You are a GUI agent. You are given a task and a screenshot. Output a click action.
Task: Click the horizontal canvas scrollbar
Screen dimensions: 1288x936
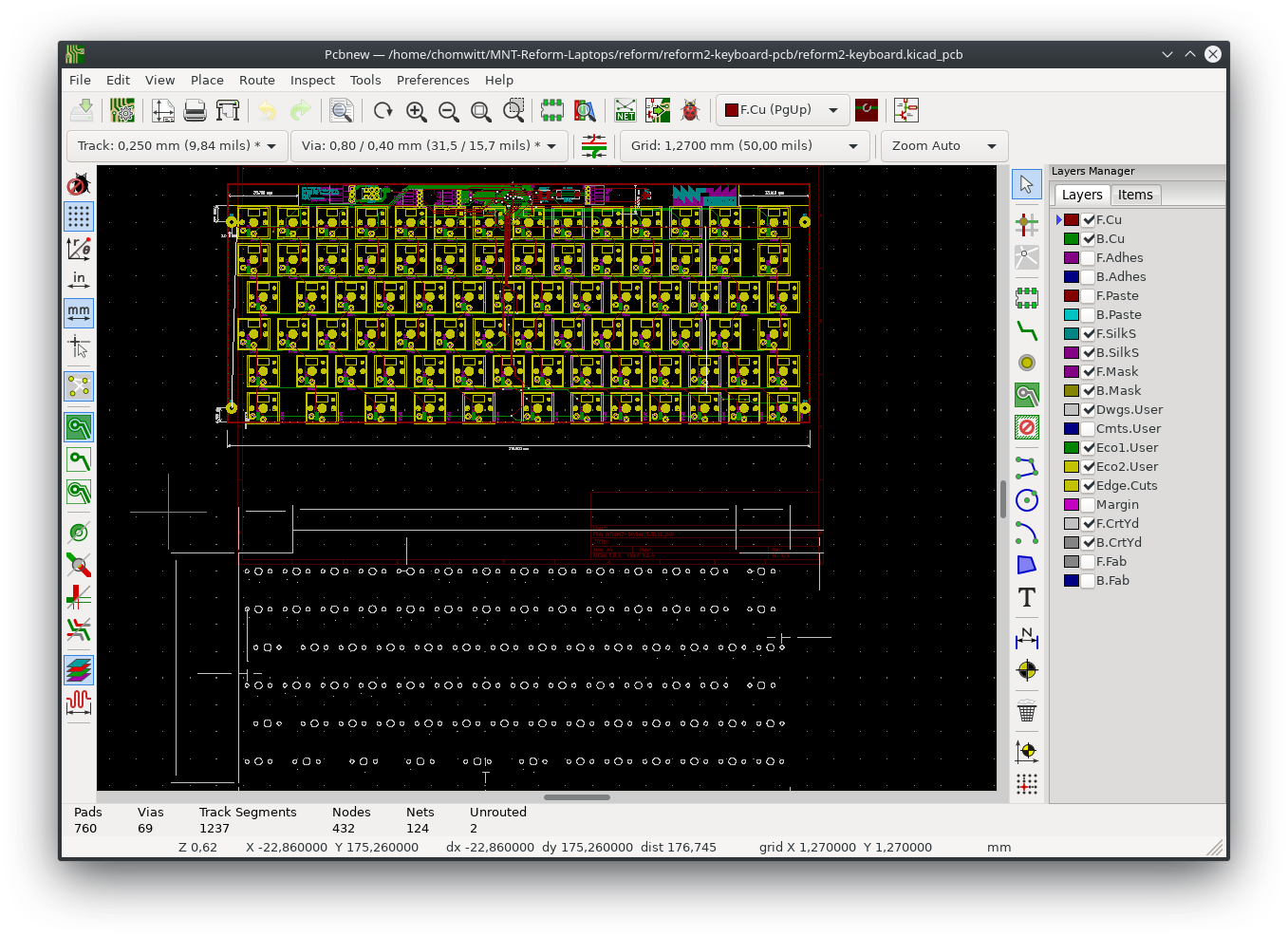(x=577, y=797)
